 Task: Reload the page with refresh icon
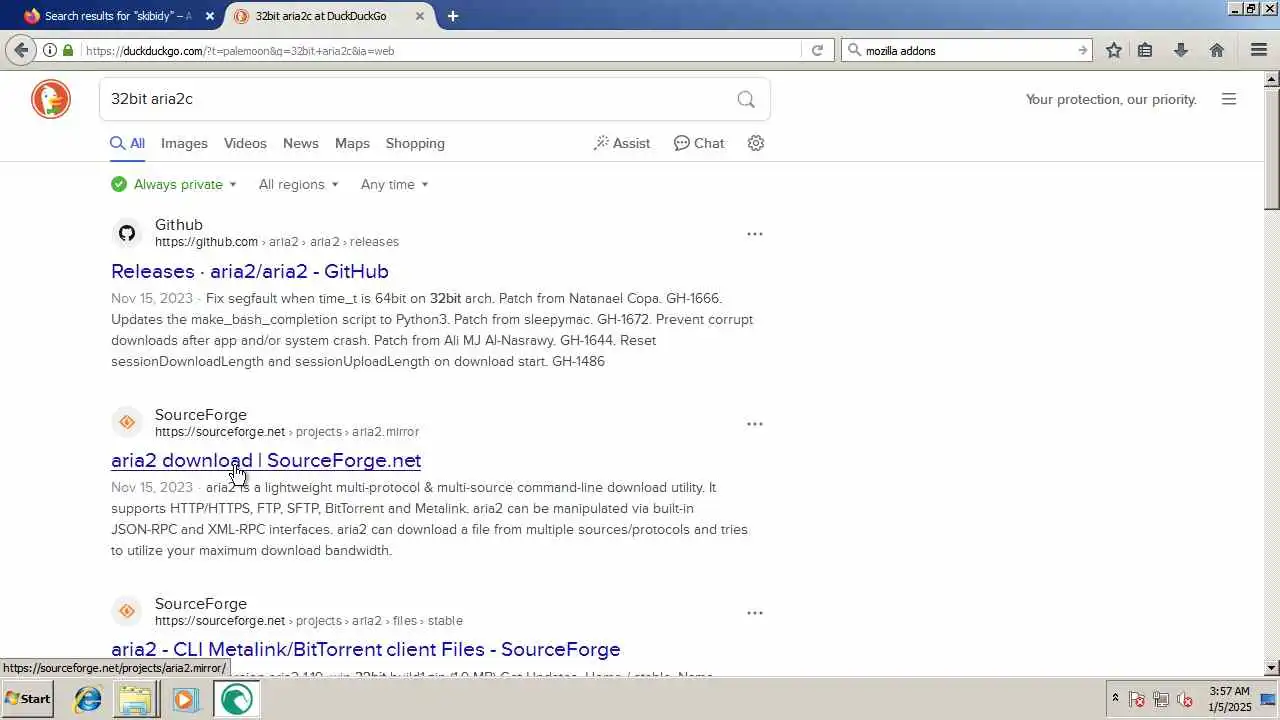pos(817,50)
